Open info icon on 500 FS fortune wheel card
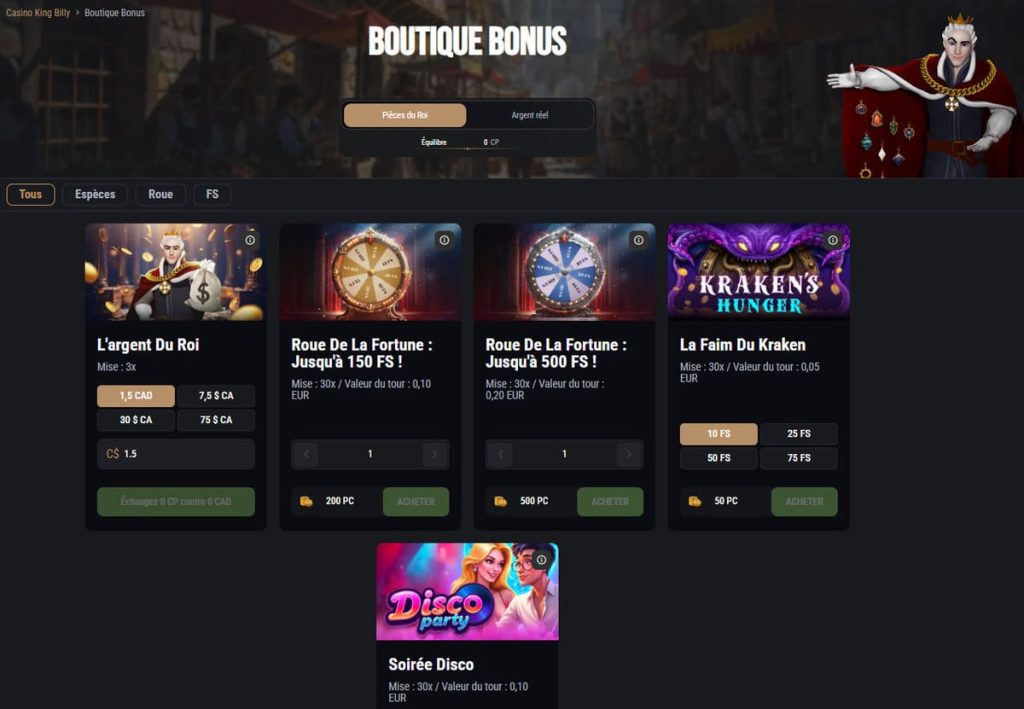Image resolution: width=1024 pixels, height=709 pixels. point(639,240)
